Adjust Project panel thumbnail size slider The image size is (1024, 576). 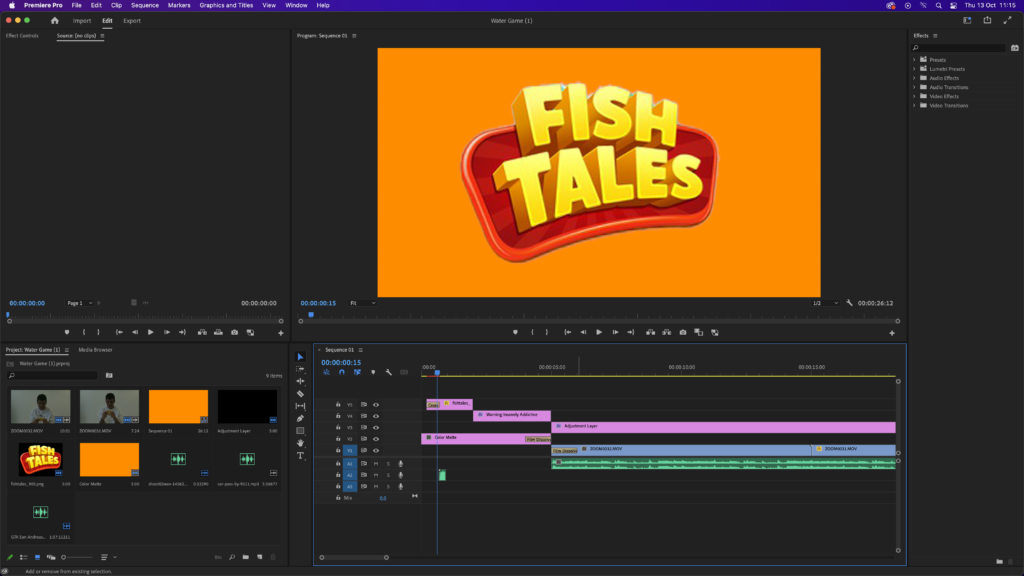click(77, 557)
